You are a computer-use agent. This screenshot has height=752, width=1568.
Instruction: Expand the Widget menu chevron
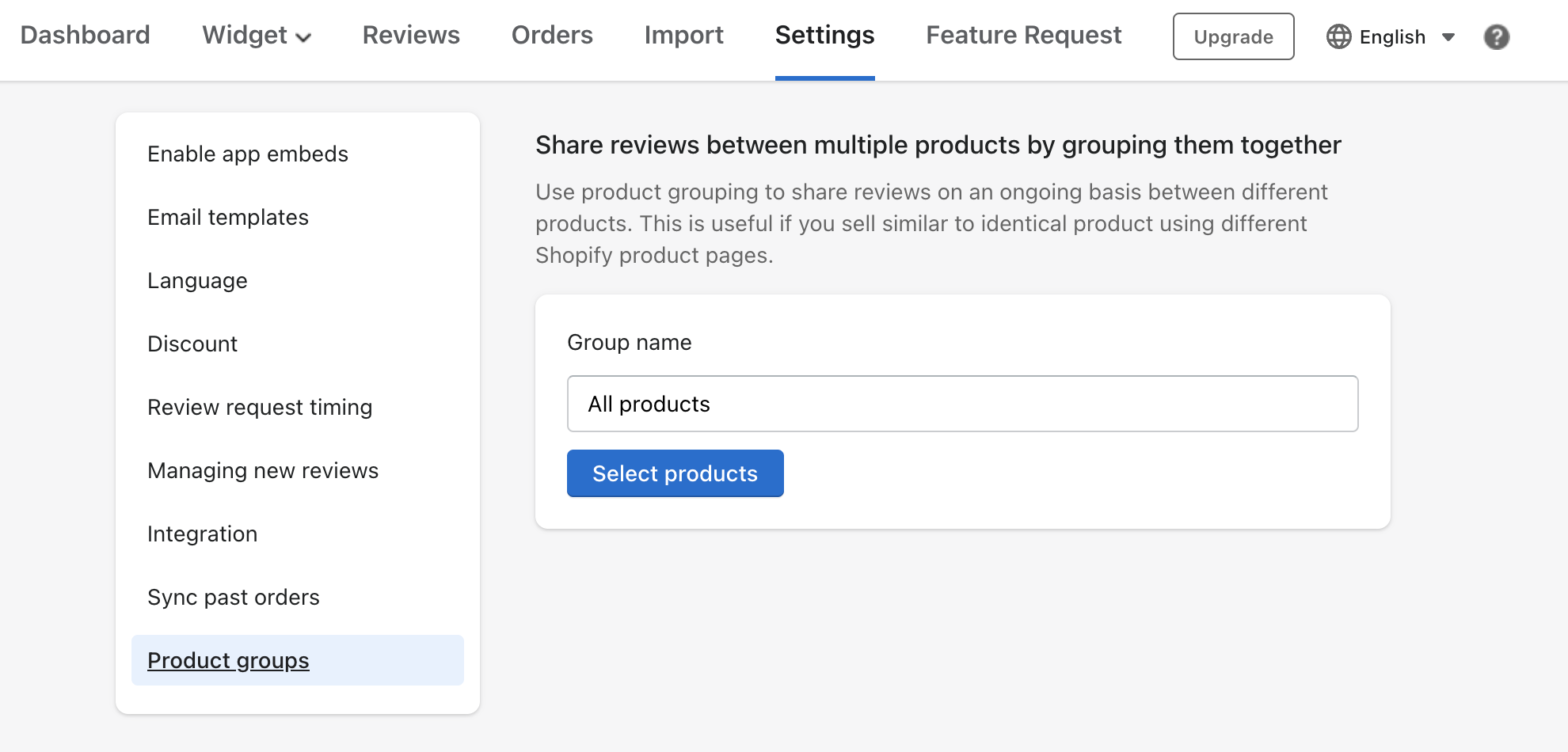pyautogui.click(x=303, y=37)
